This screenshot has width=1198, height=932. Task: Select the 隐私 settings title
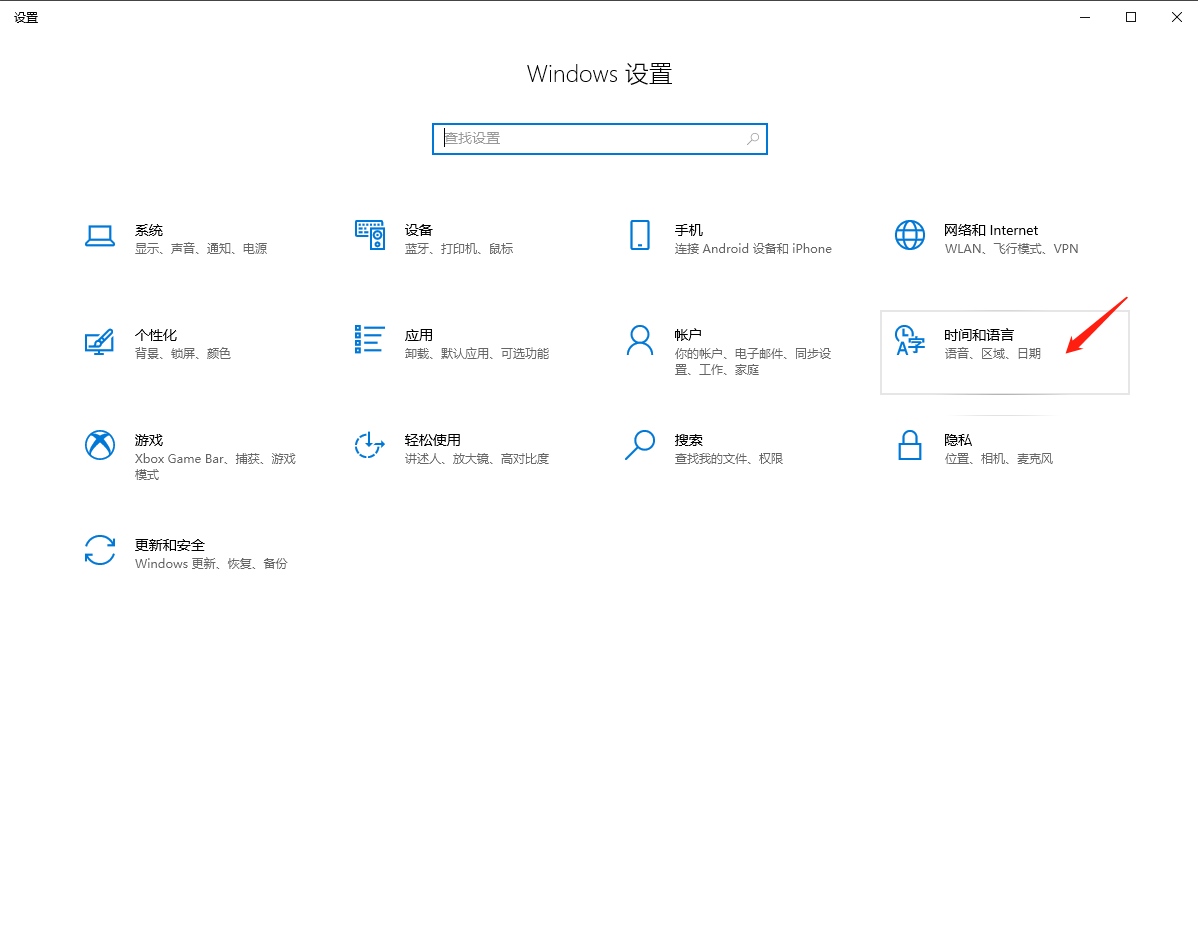pos(958,440)
